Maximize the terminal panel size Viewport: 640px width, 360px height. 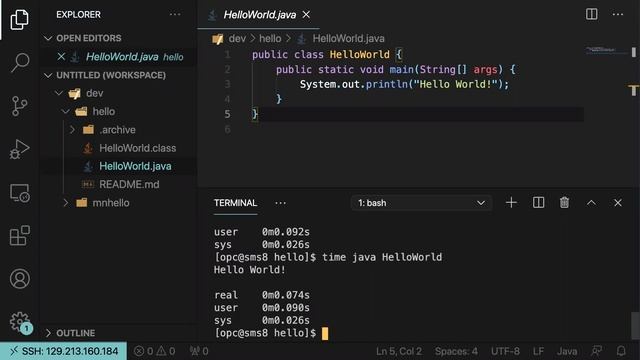(x=591, y=202)
